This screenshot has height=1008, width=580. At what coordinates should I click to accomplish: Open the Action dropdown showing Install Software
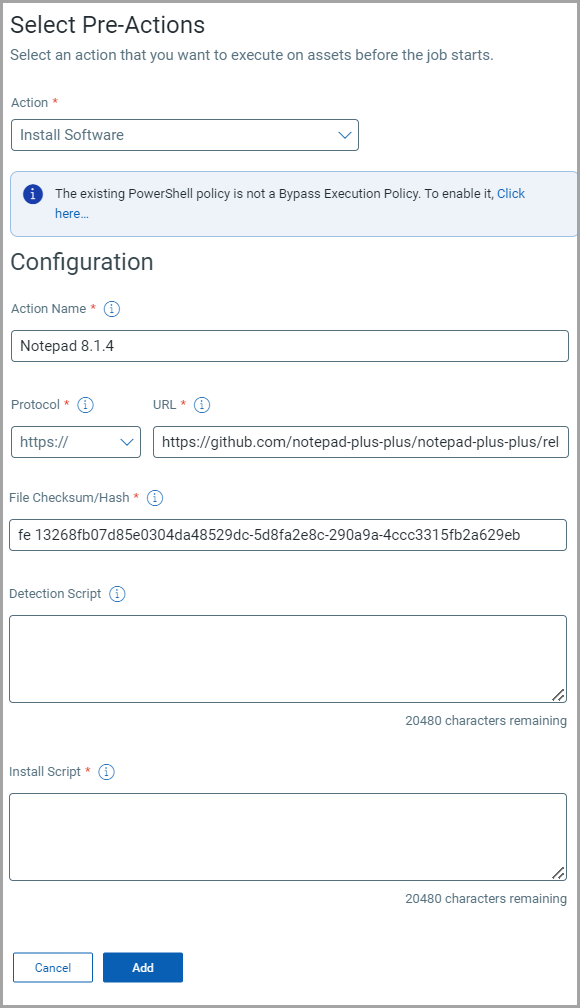click(x=184, y=135)
